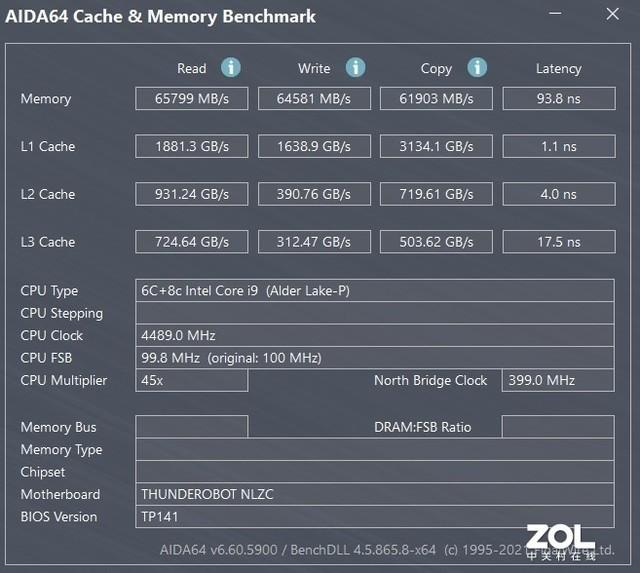Click the Motherboard THUNDEROBOT NLZC field
Image resolution: width=640 pixels, height=573 pixels.
click(375, 494)
